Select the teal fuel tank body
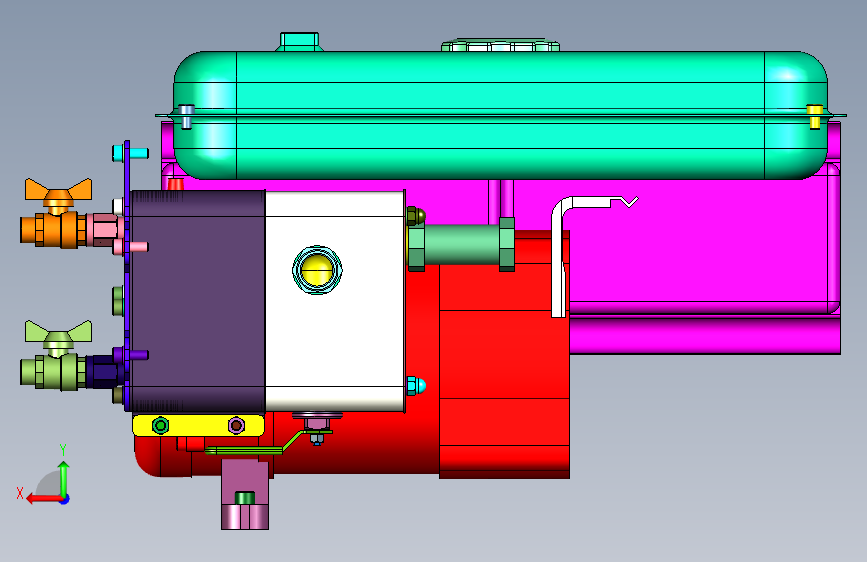The image size is (867, 562). [x=500, y=115]
